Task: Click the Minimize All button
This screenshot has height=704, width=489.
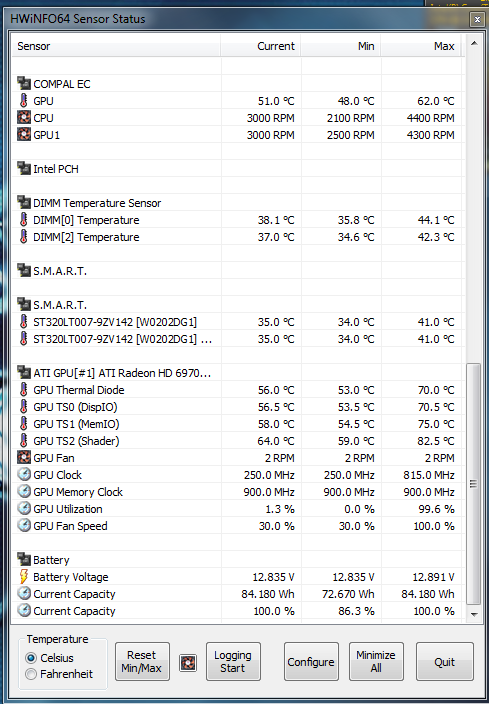Action: click(x=376, y=661)
